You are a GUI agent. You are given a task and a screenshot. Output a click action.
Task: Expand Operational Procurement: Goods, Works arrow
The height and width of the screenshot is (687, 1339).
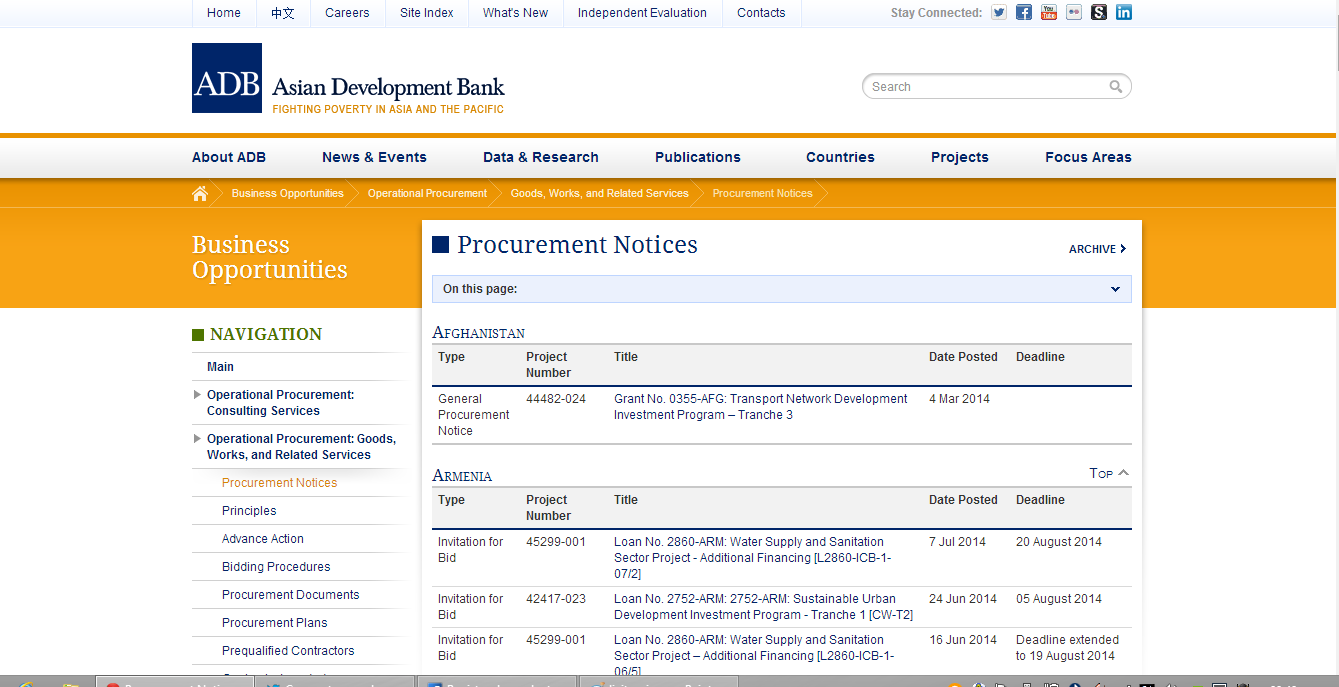[x=197, y=439]
